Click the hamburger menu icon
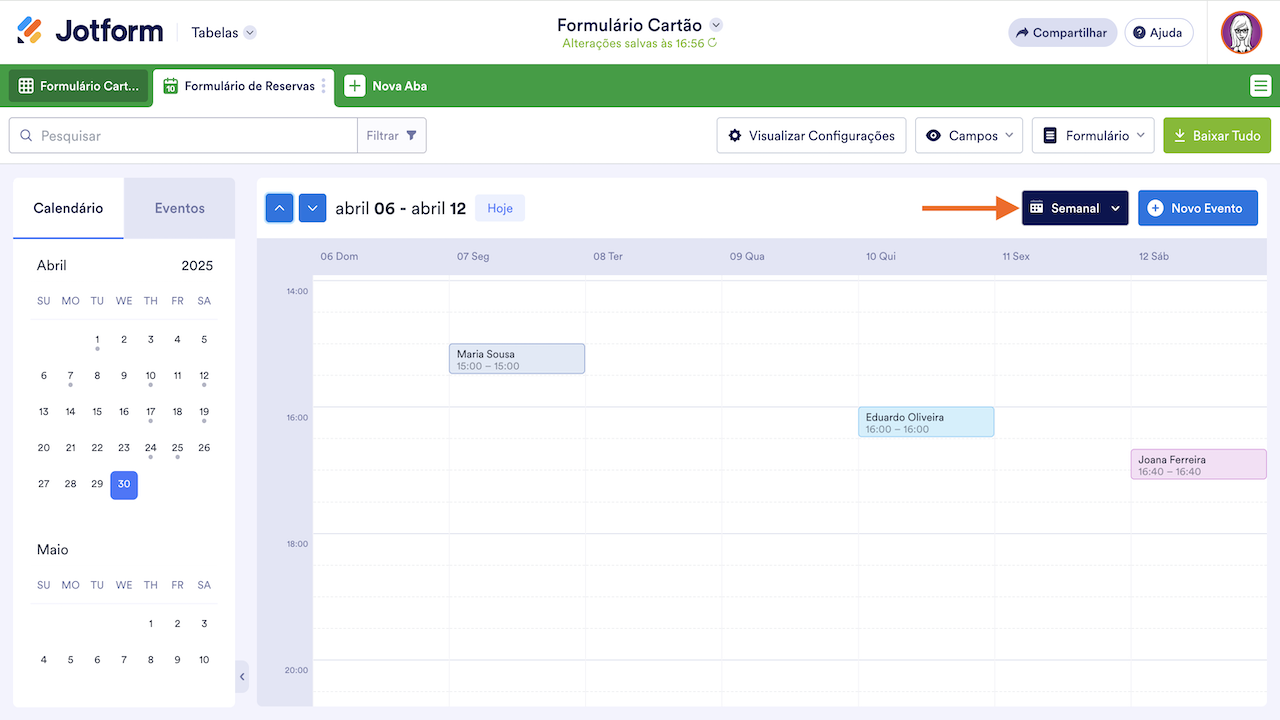 click(x=1260, y=86)
